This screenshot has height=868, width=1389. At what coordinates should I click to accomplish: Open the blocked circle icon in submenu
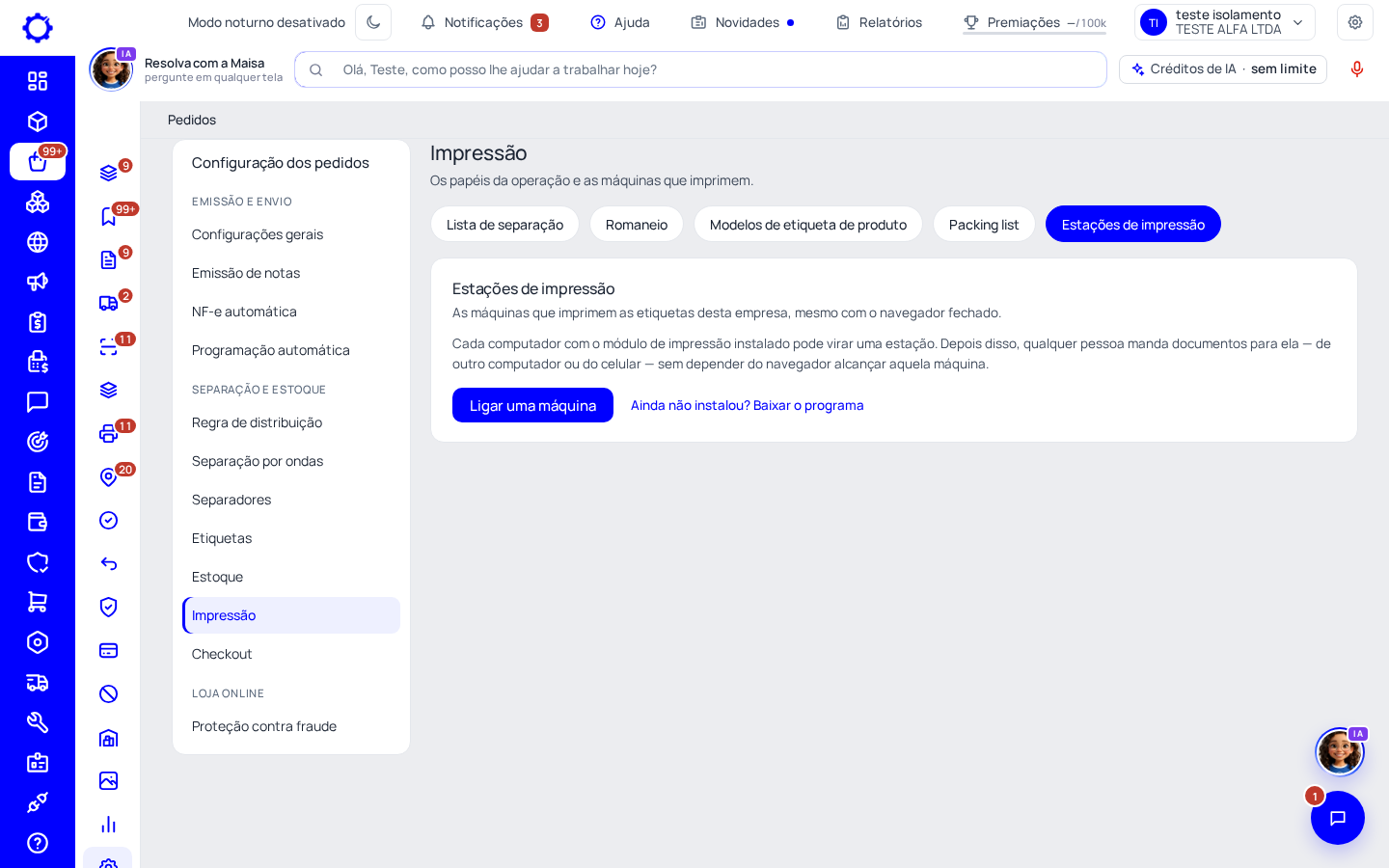[109, 693]
